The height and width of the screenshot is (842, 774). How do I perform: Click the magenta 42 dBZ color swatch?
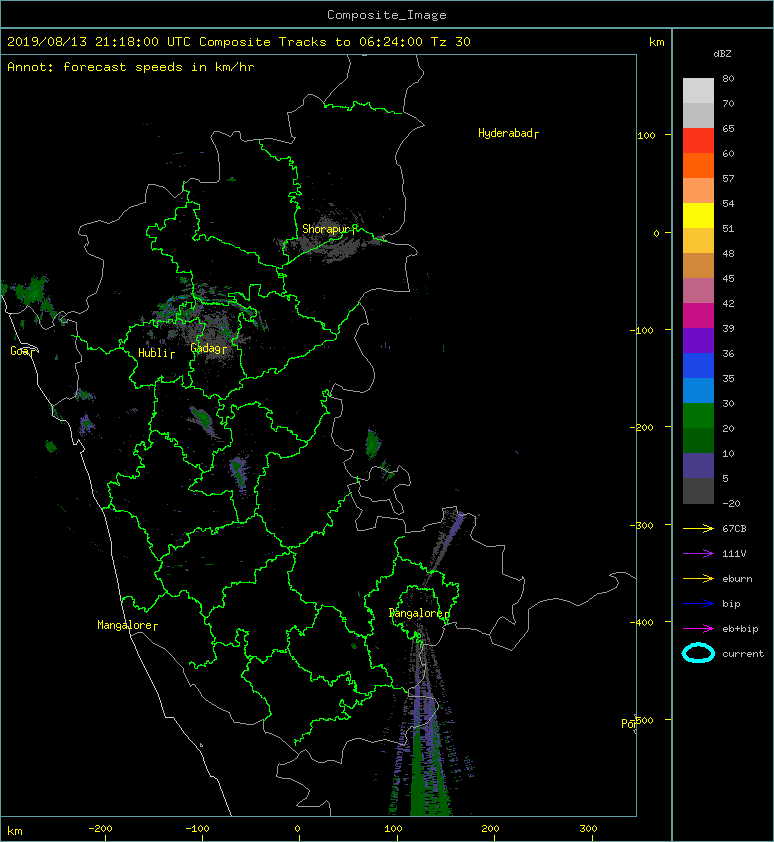[698, 316]
